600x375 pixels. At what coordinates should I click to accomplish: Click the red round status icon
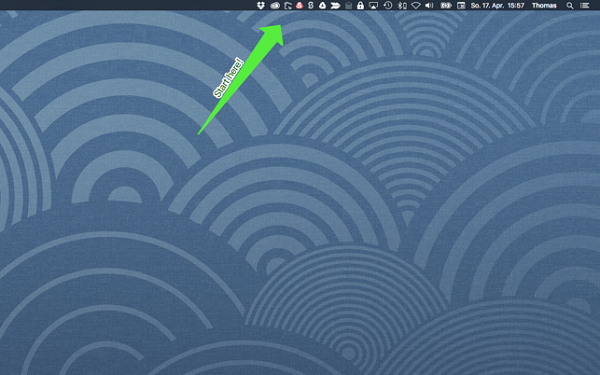[x=300, y=5]
